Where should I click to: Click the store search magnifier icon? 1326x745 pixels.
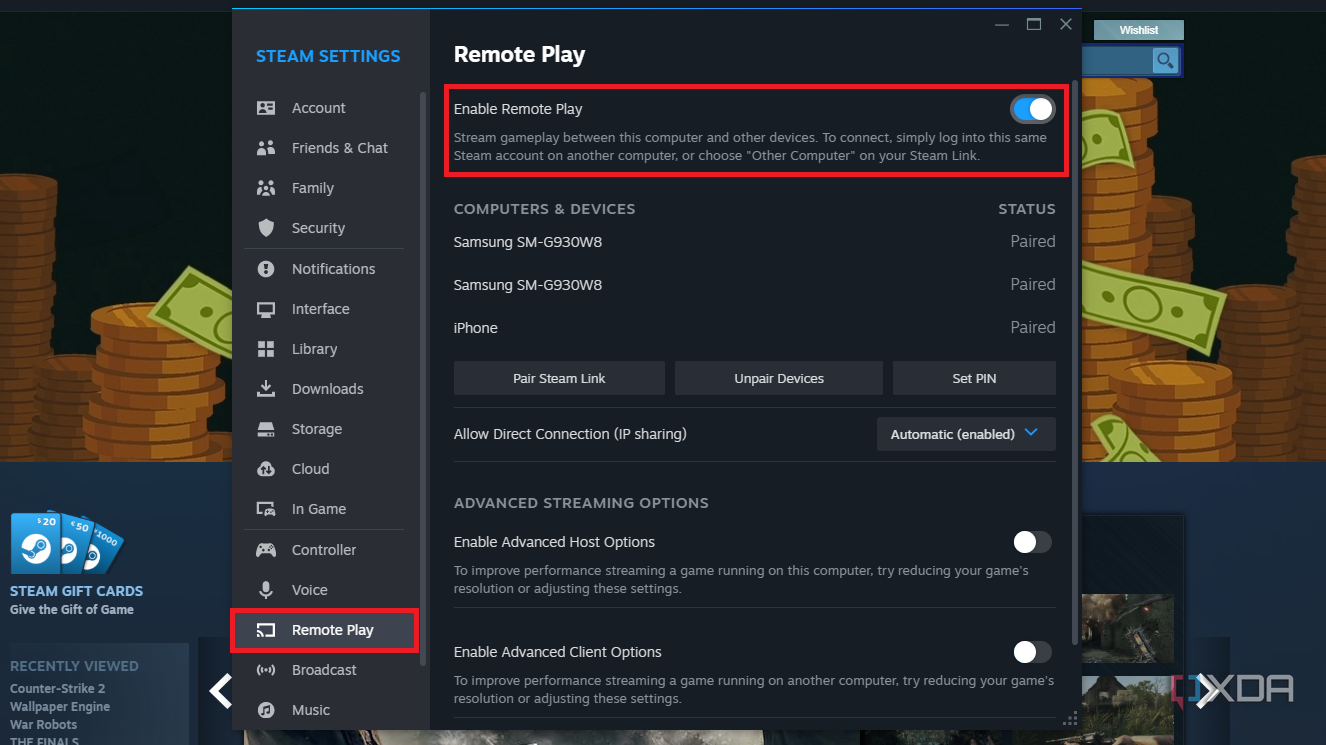(1164, 61)
